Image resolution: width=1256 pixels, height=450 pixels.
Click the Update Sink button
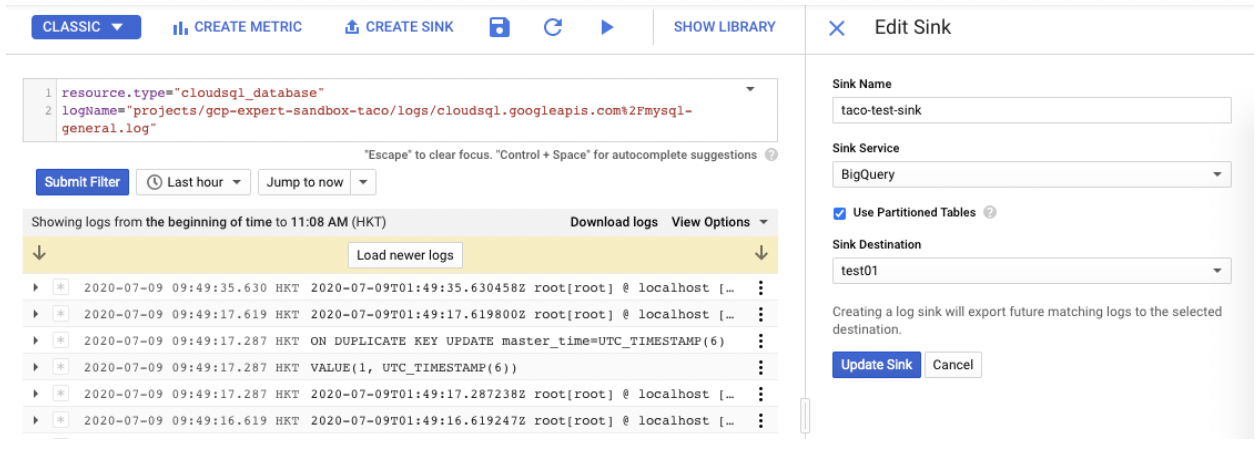click(876, 365)
